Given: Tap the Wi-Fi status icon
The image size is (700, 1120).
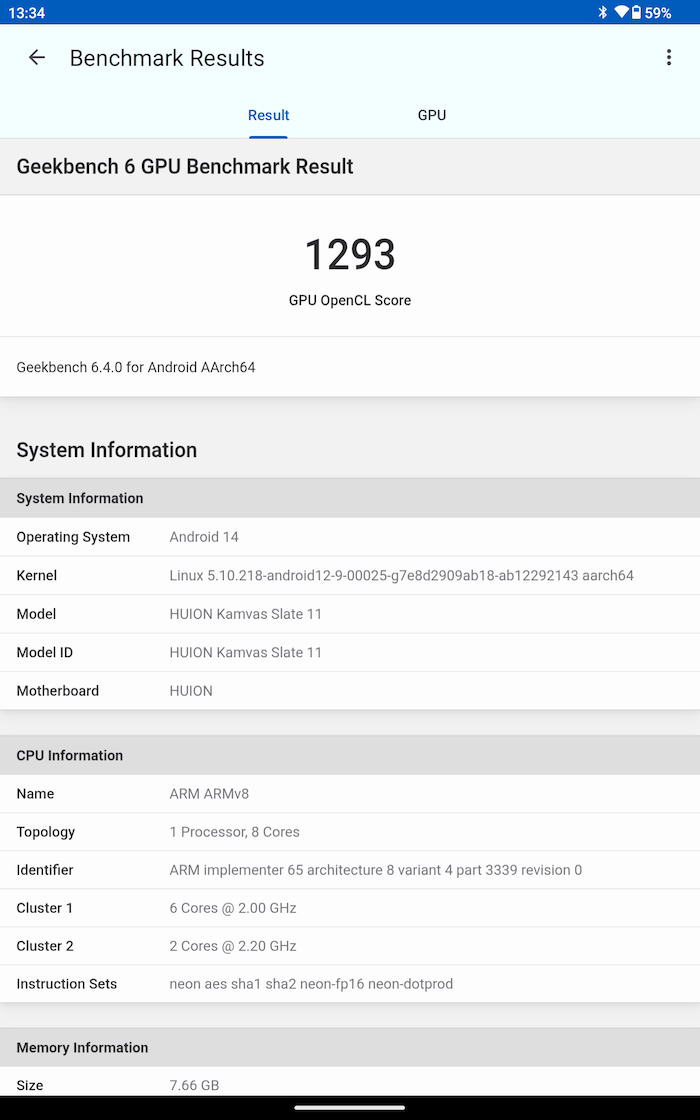Looking at the screenshot, I should pos(621,12).
